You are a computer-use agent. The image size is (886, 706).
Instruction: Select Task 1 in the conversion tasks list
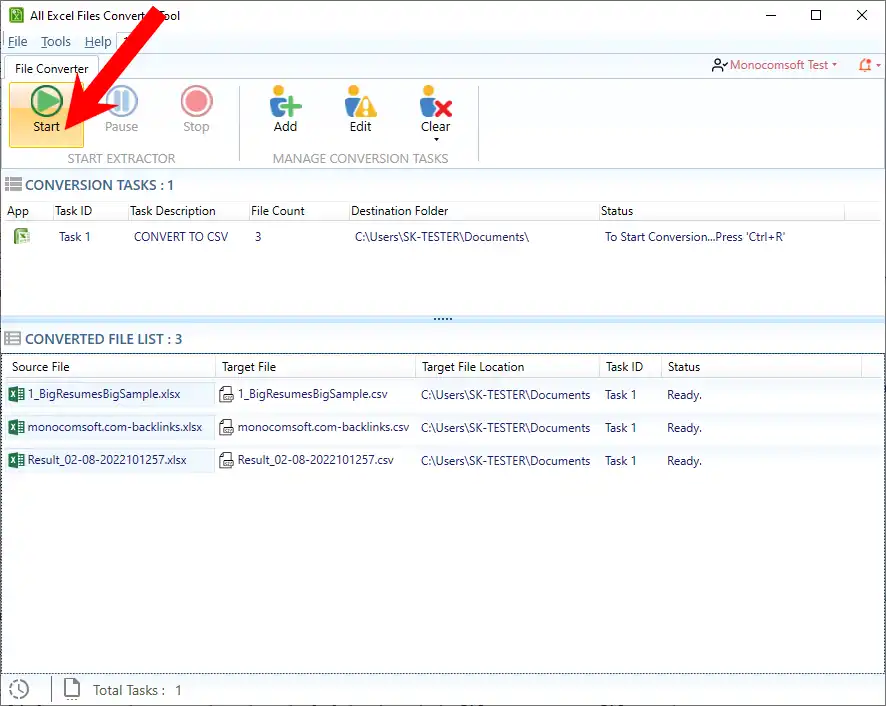click(x=75, y=237)
